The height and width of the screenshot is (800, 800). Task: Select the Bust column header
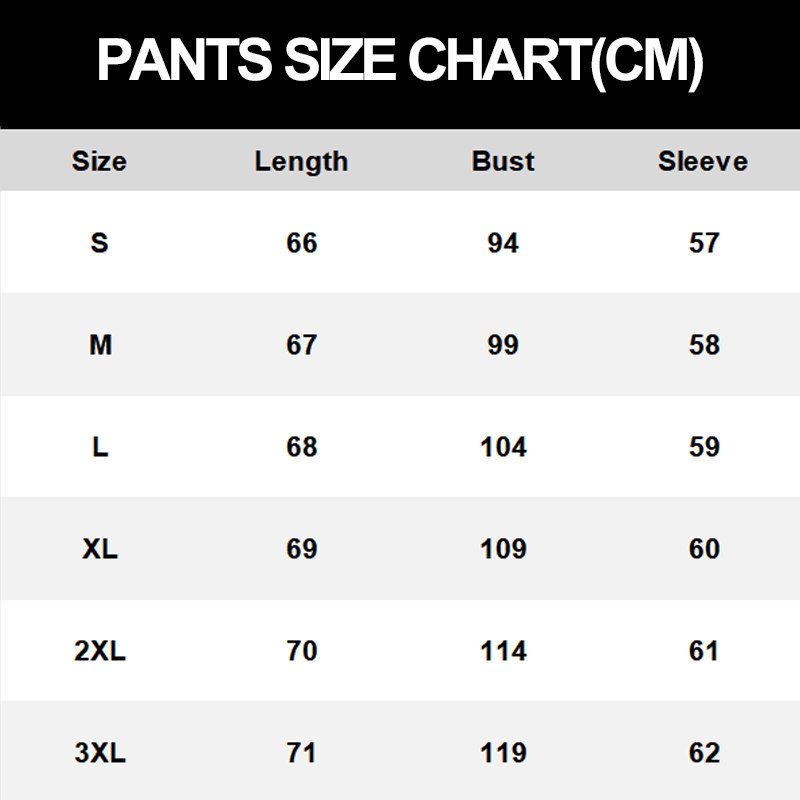(x=503, y=161)
